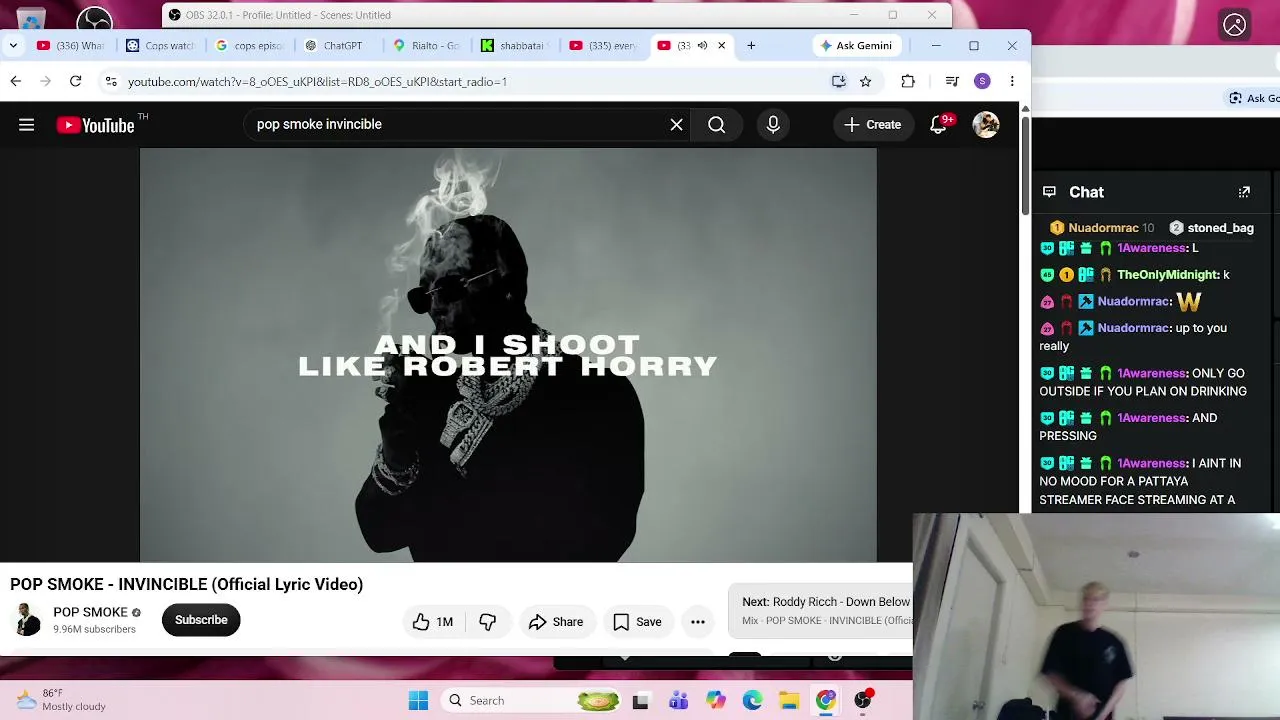Click the video title POP SMOKE - INVINCIBLE

187,585
